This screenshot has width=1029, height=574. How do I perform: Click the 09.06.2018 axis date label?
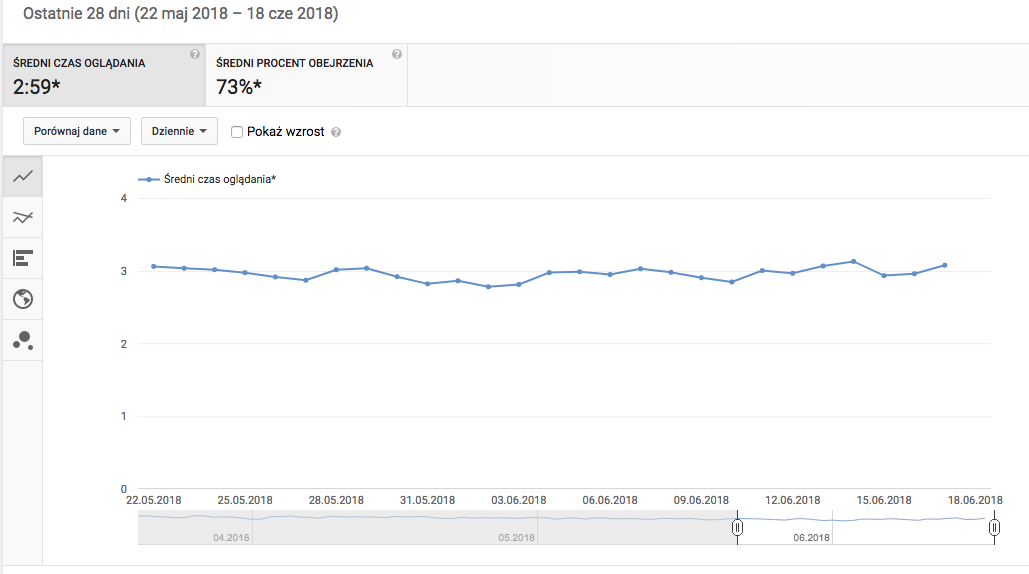[x=701, y=500]
